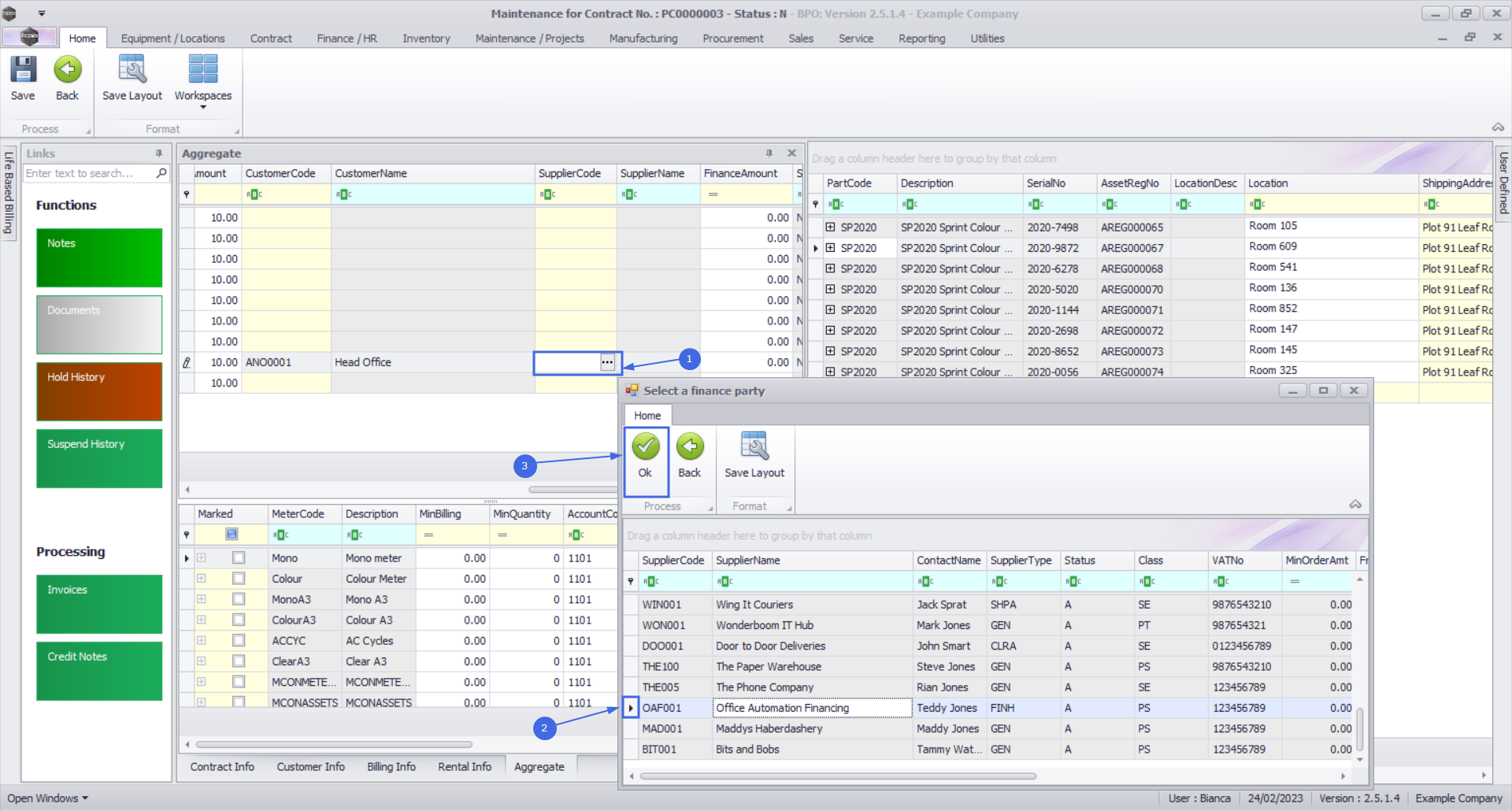Expand the SP2020 row with serial 2020-6278
Viewport: 1512px width, 811px height.
(x=830, y=268)
